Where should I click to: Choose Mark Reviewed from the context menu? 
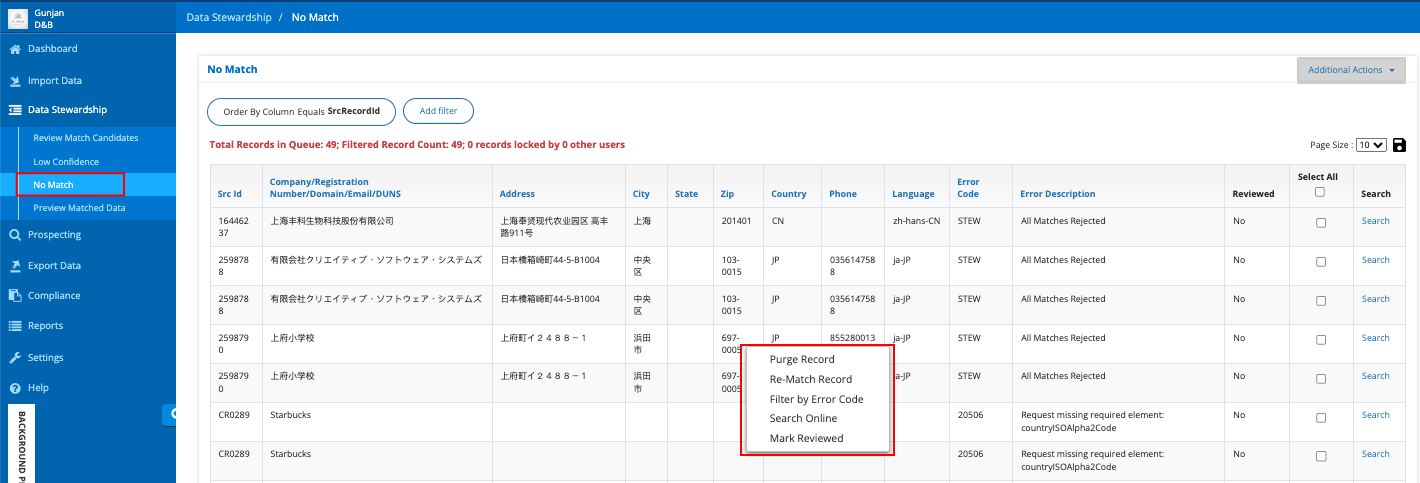pos(806,438)
